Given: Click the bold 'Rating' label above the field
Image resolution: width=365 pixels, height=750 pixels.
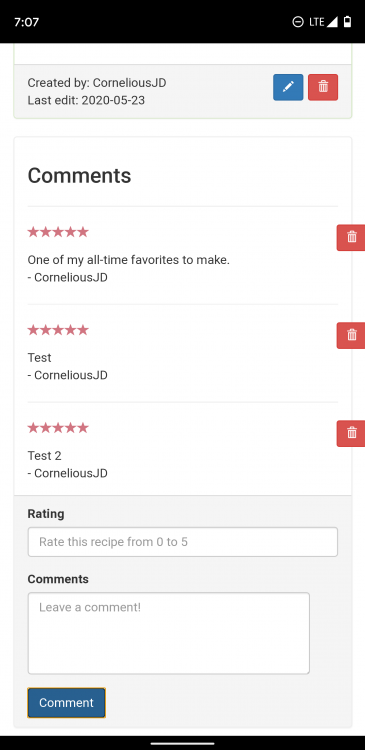Looking at the screenshot, I should [46, 514].
